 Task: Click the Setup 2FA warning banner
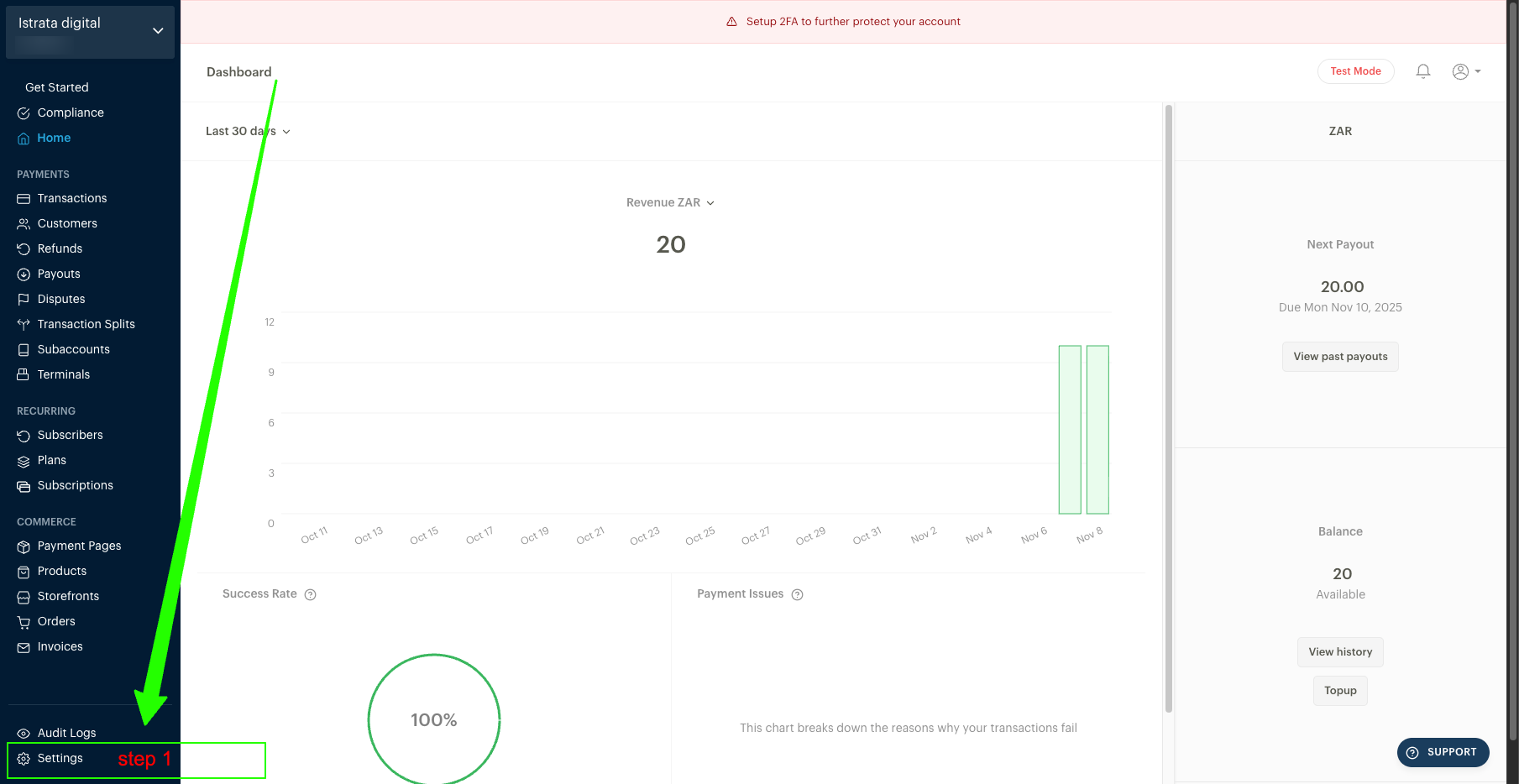click(843, 22)
